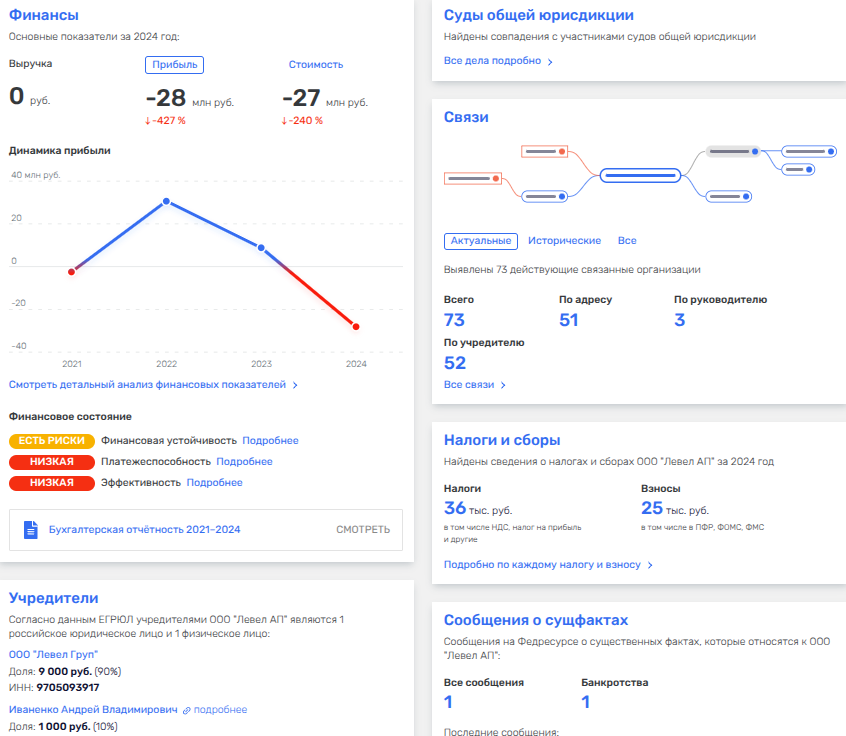Screen dimensions: 846x736
Task: Expand the Все связи list
Action: [x=475, y=385]
